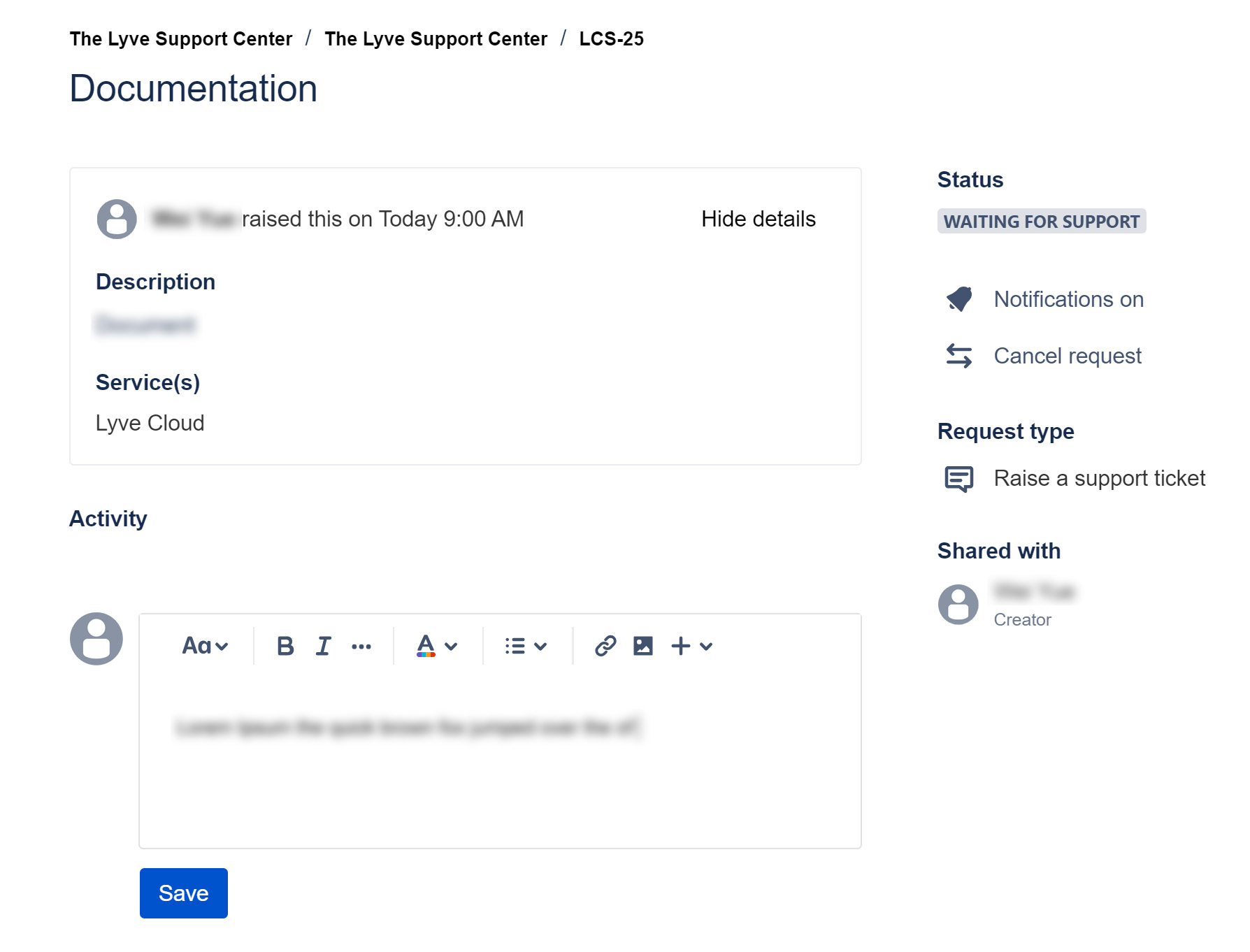This screenshot has width=1250, height=952.
Task: Turn off Notifications on toggle
Action: click(x=1068, y=299)
